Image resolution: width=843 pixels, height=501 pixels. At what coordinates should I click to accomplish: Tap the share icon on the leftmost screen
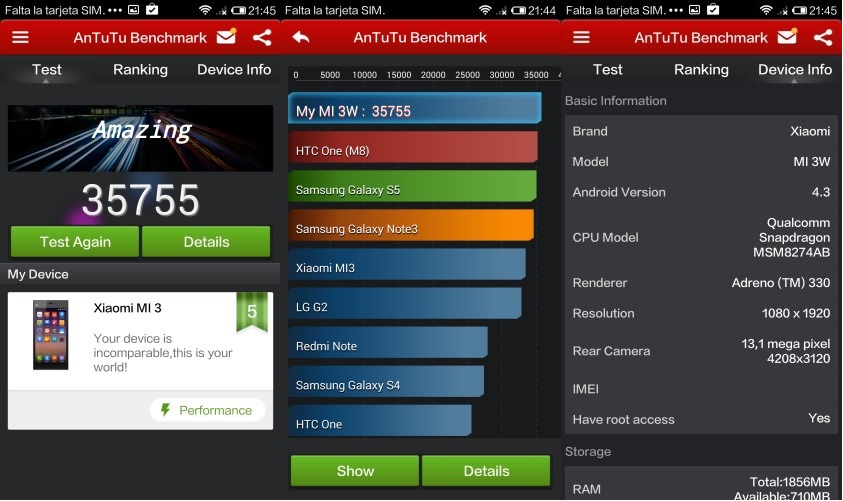pyautogui.click(x=262, y=38)
